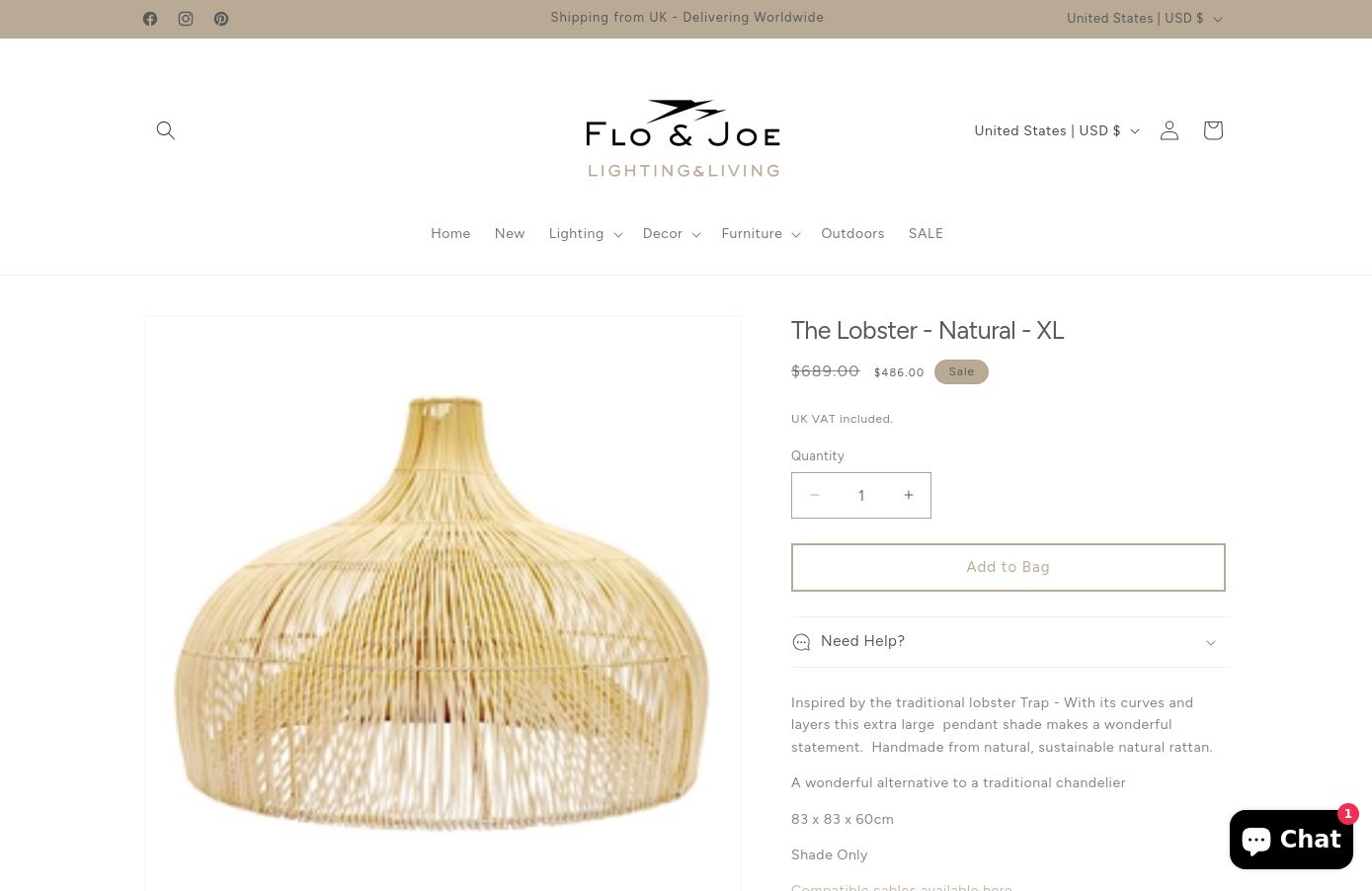Click the search magnifier icon
The height and width of the screenshot is (891, 1372).
pos(166,130)
